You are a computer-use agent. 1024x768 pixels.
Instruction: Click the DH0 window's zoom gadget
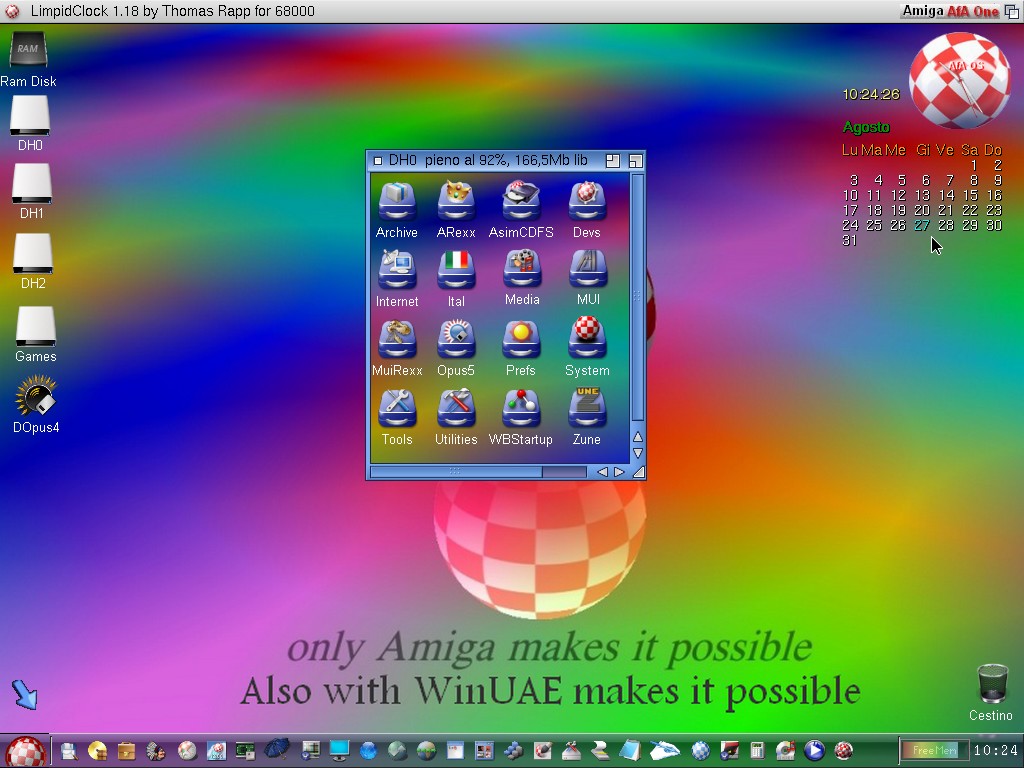point(613,160)
